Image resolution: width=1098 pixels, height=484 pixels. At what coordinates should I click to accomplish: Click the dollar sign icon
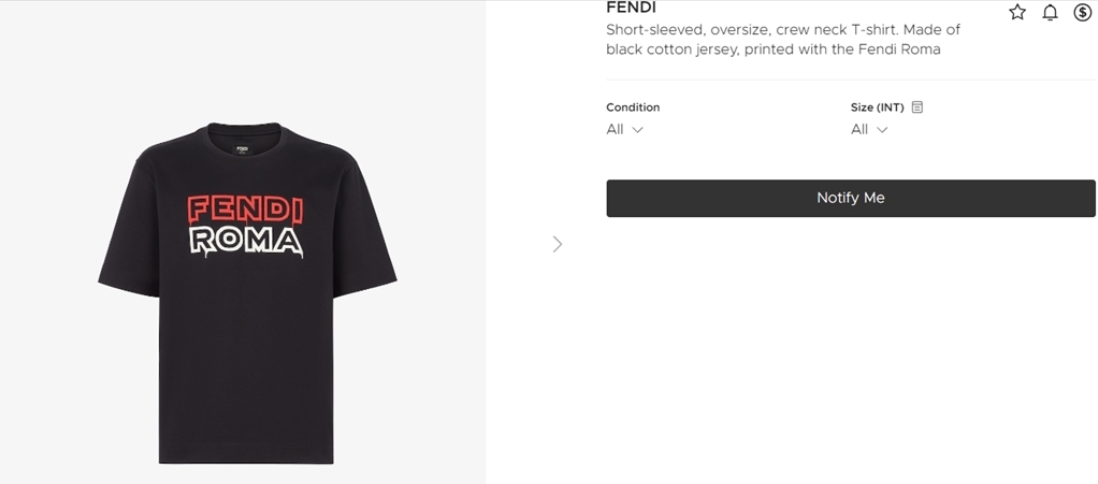(x=1082, y=12)
